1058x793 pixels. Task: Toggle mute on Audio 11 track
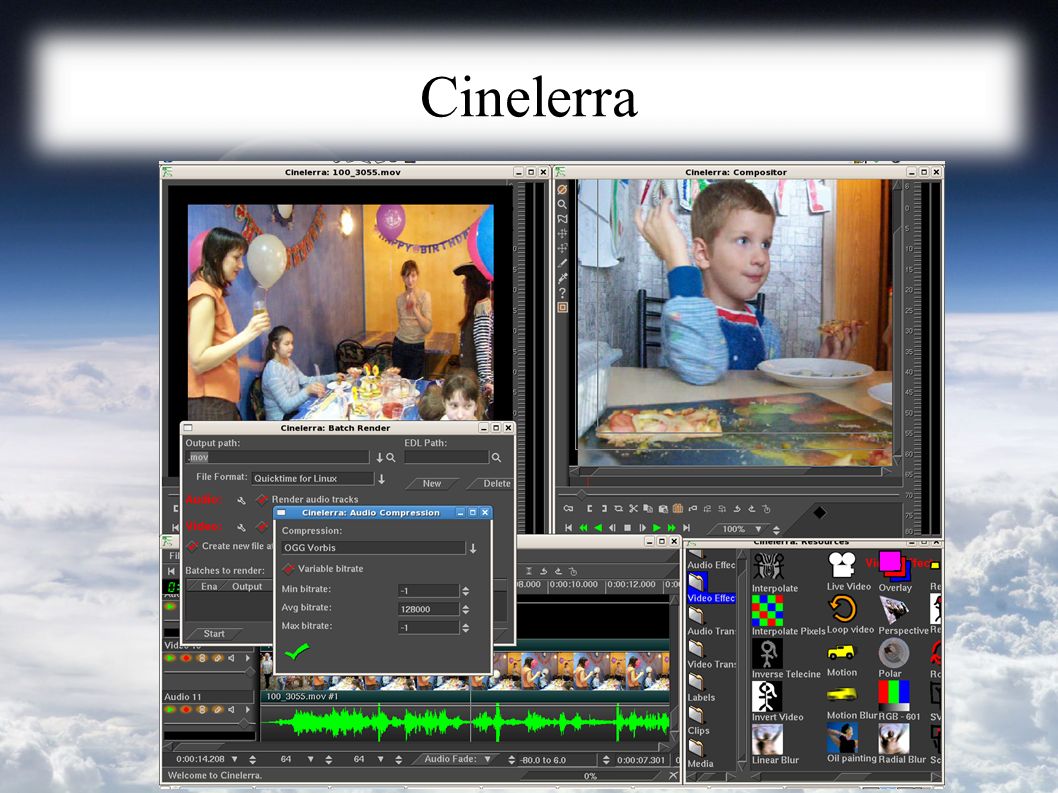coord(232,709)
